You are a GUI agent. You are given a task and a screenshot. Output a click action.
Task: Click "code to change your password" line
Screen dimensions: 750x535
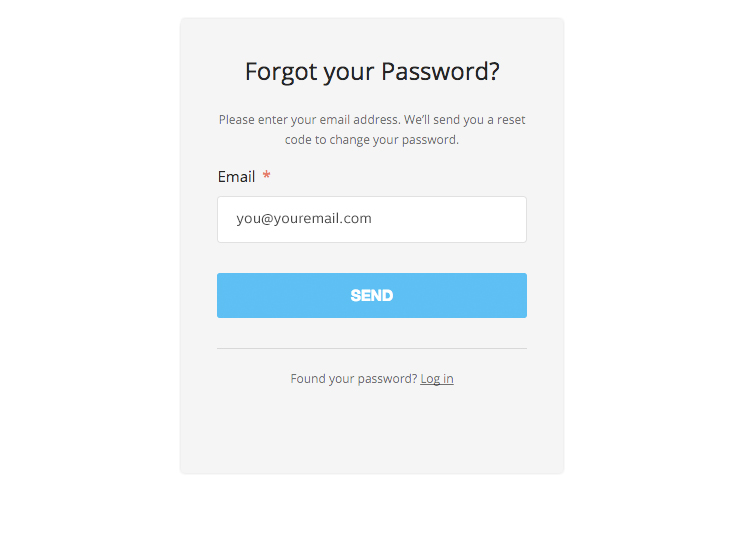click(372, 140)
